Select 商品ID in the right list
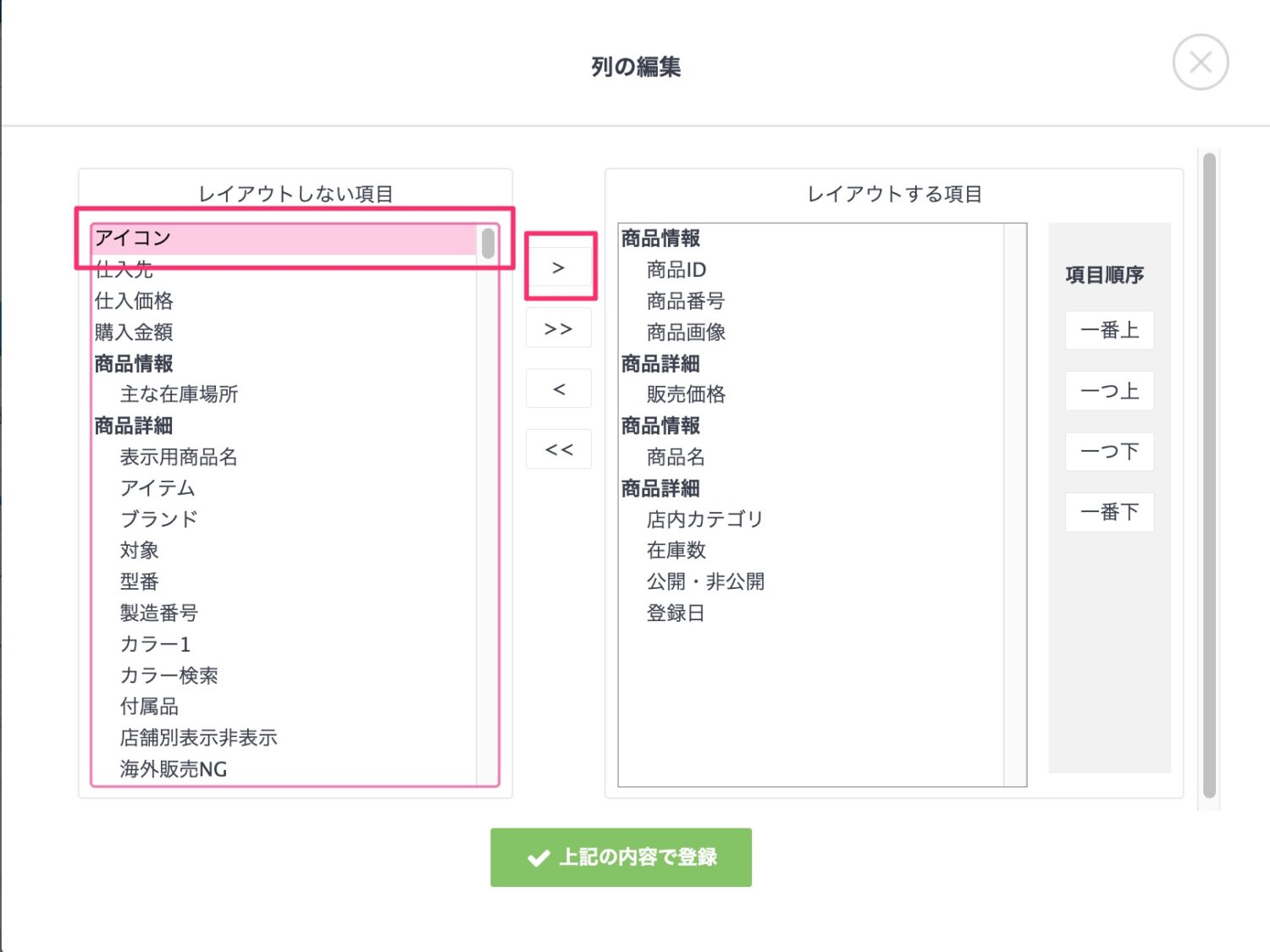 coord(811,270)
